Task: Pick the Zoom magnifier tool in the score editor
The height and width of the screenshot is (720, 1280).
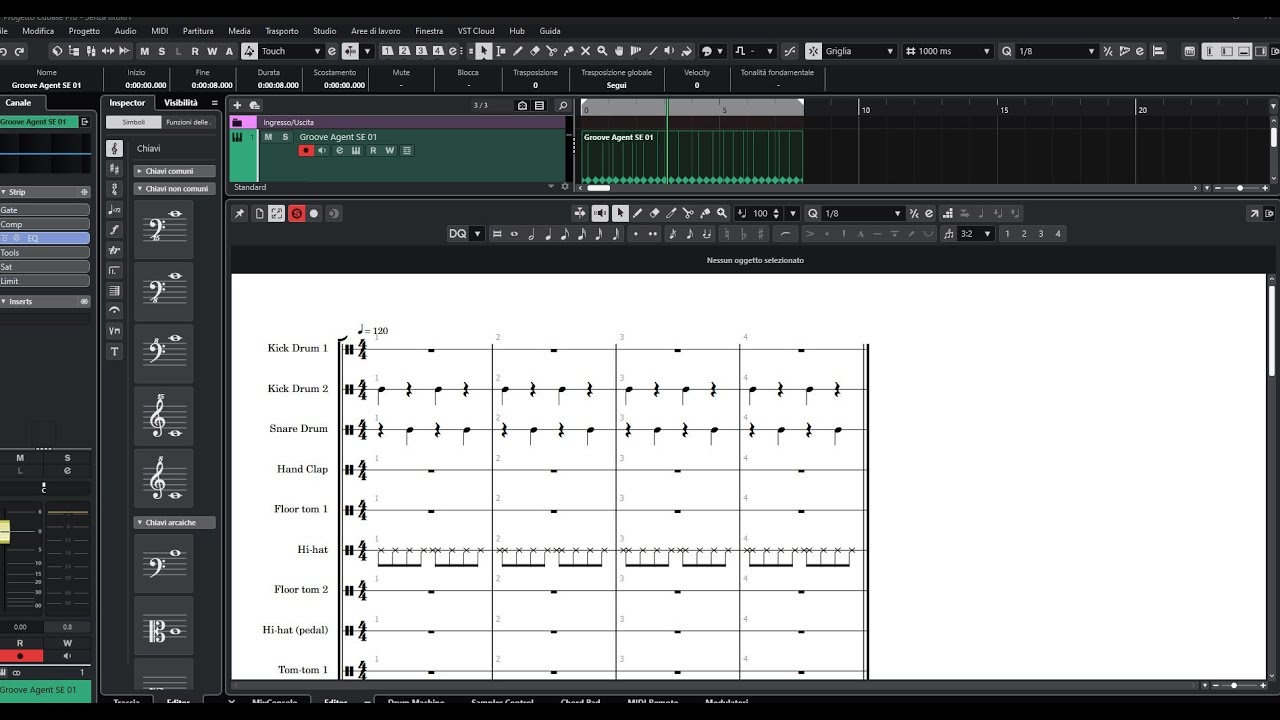Action: [x=722, y=213]
